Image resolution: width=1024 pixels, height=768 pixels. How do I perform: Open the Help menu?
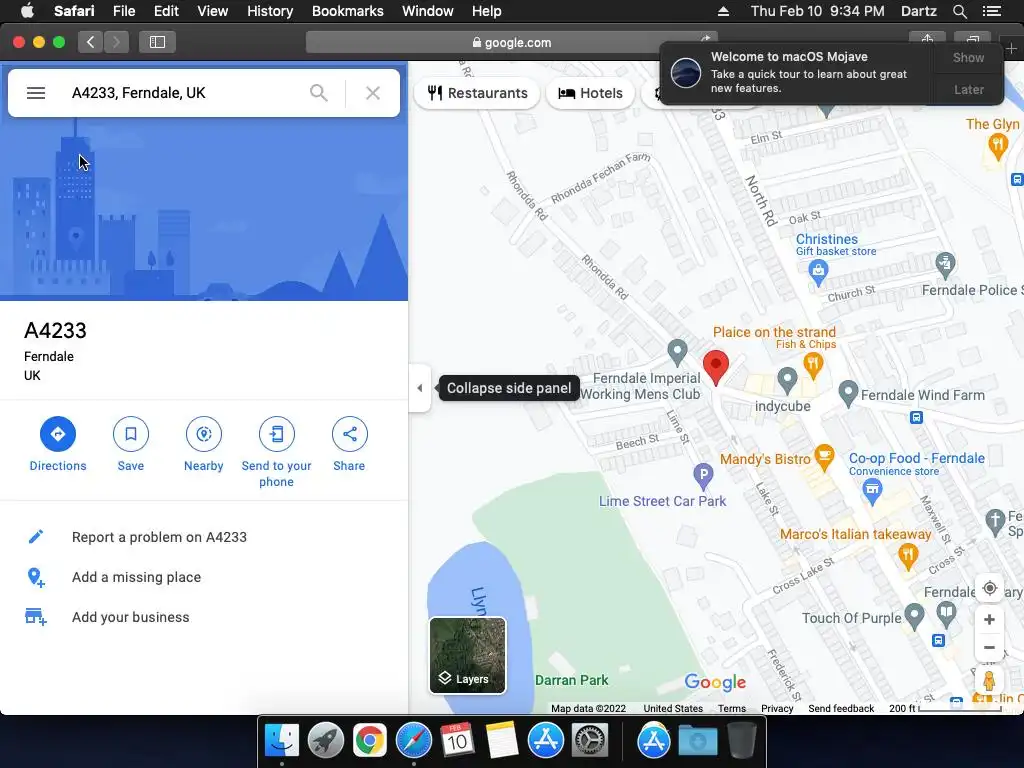(487, 11)
